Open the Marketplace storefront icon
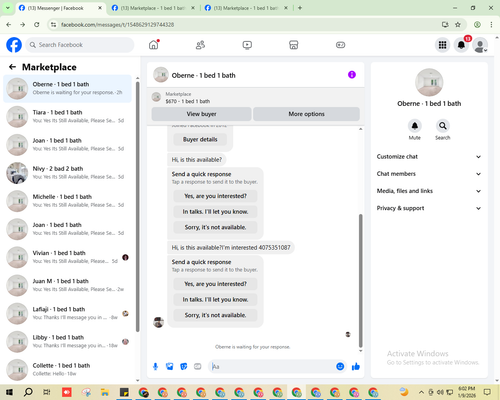The width and height of the screenshot is (500, 400). click(293, 45)
